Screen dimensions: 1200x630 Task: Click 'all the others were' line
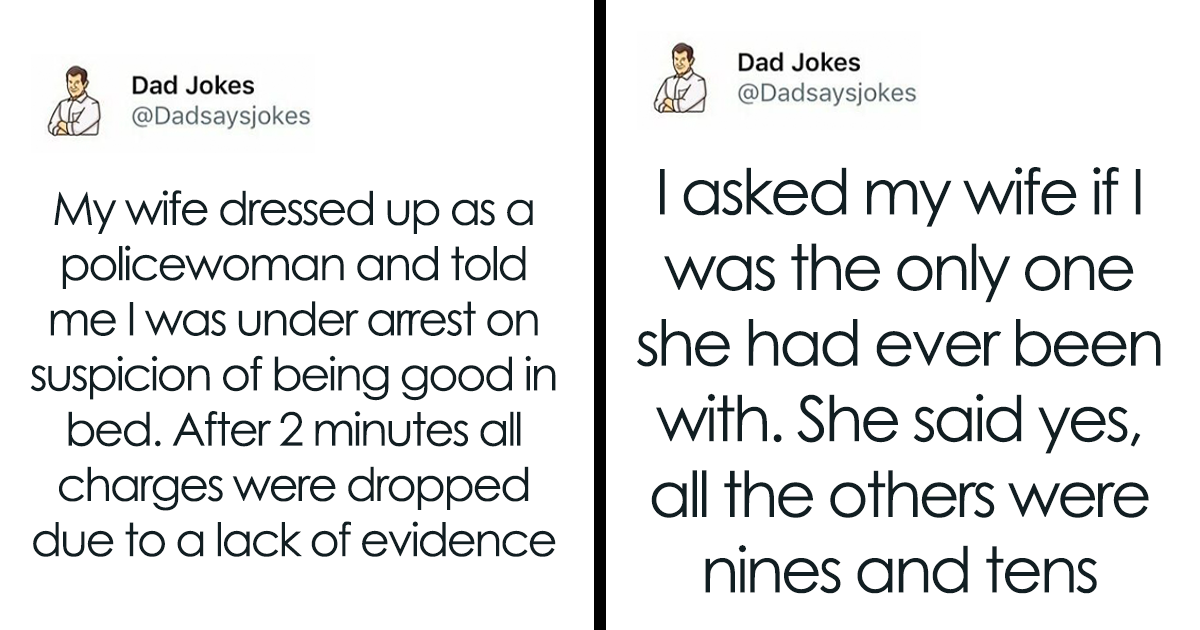(899, 497)
